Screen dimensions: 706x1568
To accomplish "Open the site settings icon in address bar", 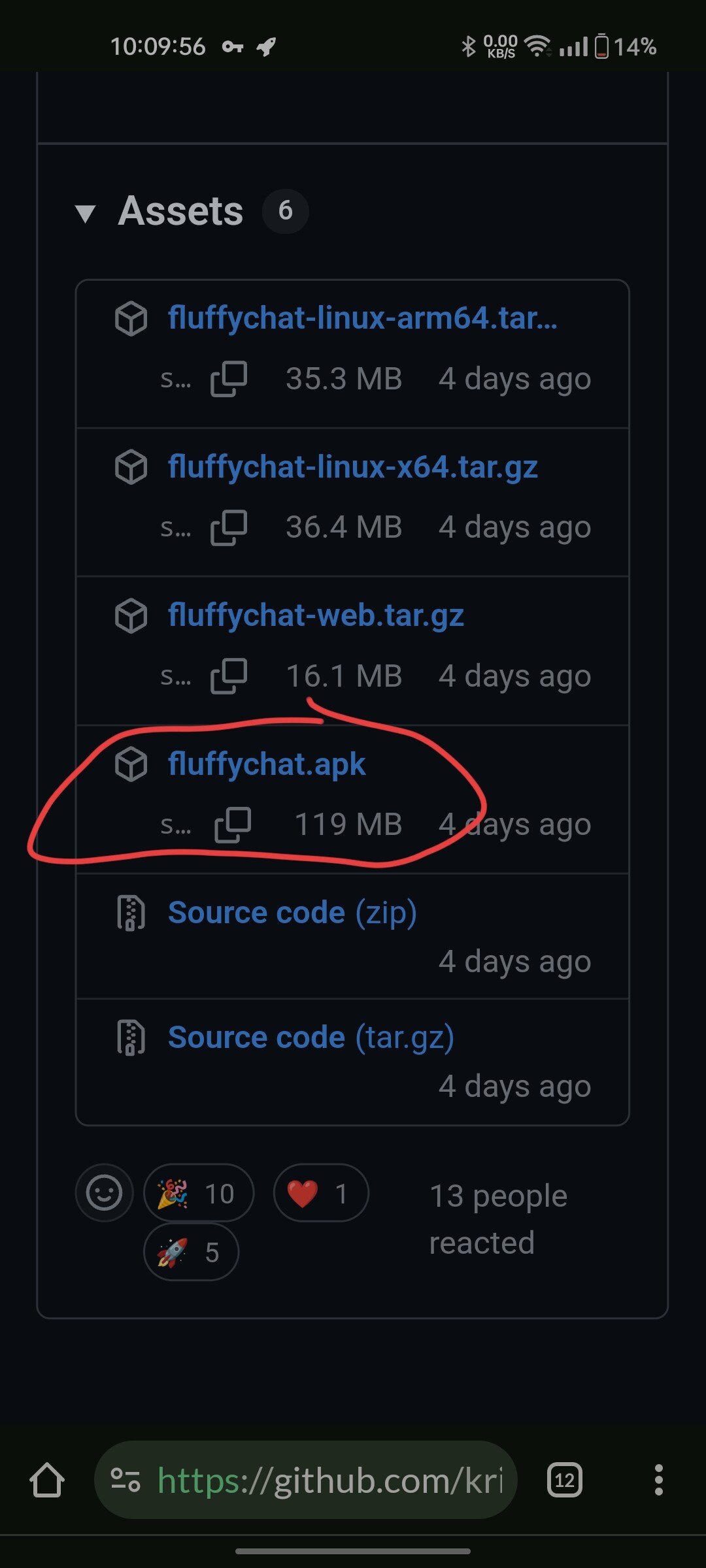I will tap(126, 1480).
